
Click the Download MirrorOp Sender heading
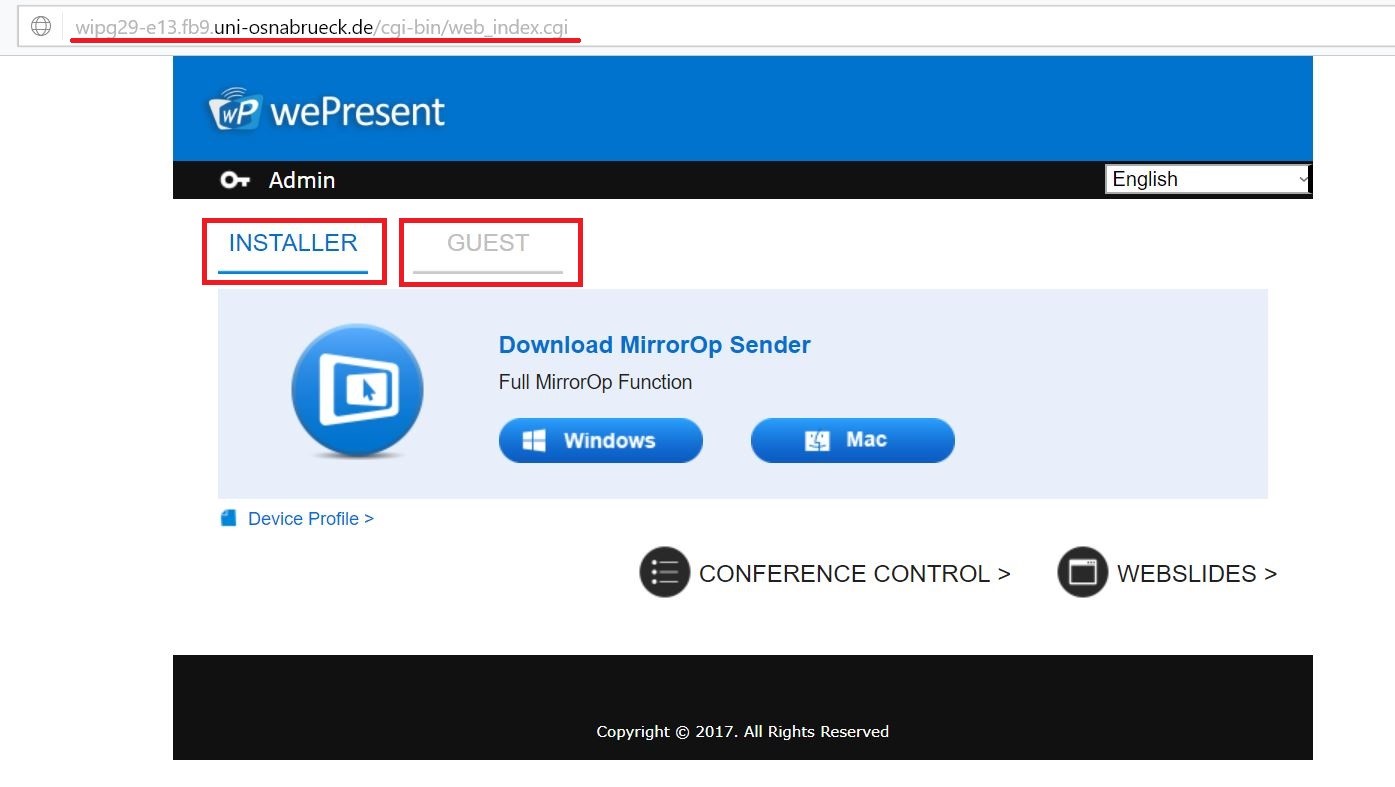tap(654, 345)
